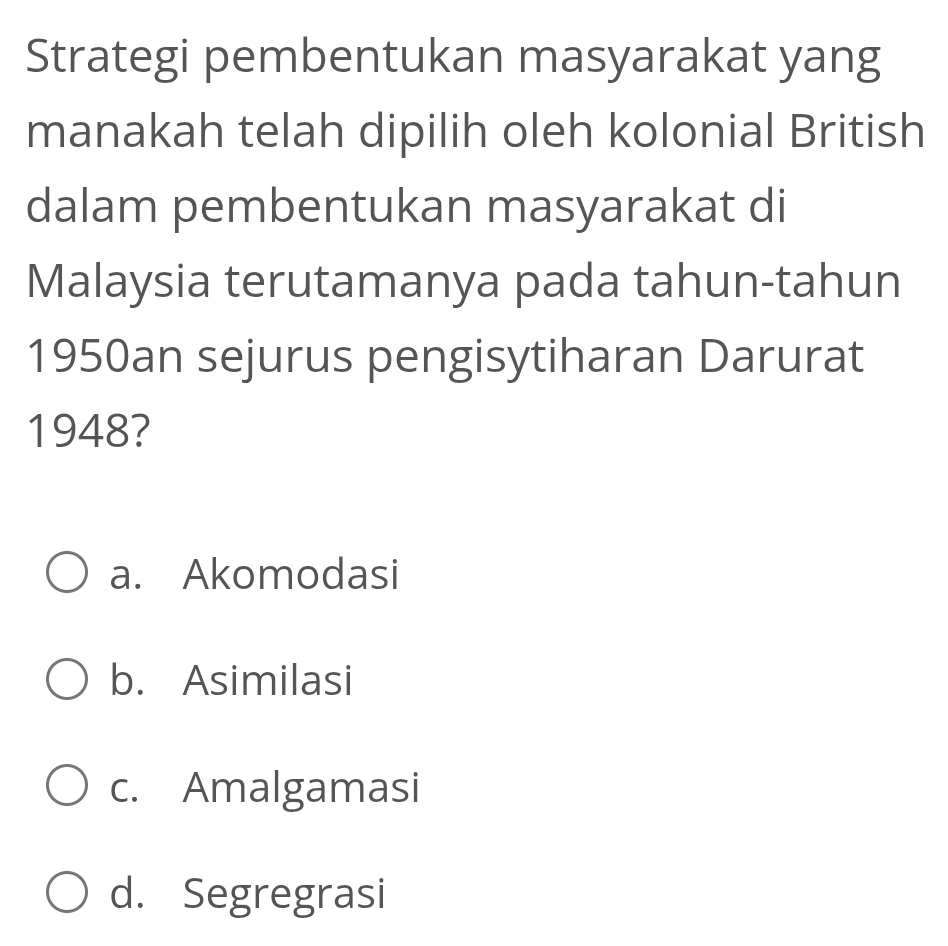
Task: Choose the Amalgamasi radio button
Action: pyautogui.click(x=68, y=788)
